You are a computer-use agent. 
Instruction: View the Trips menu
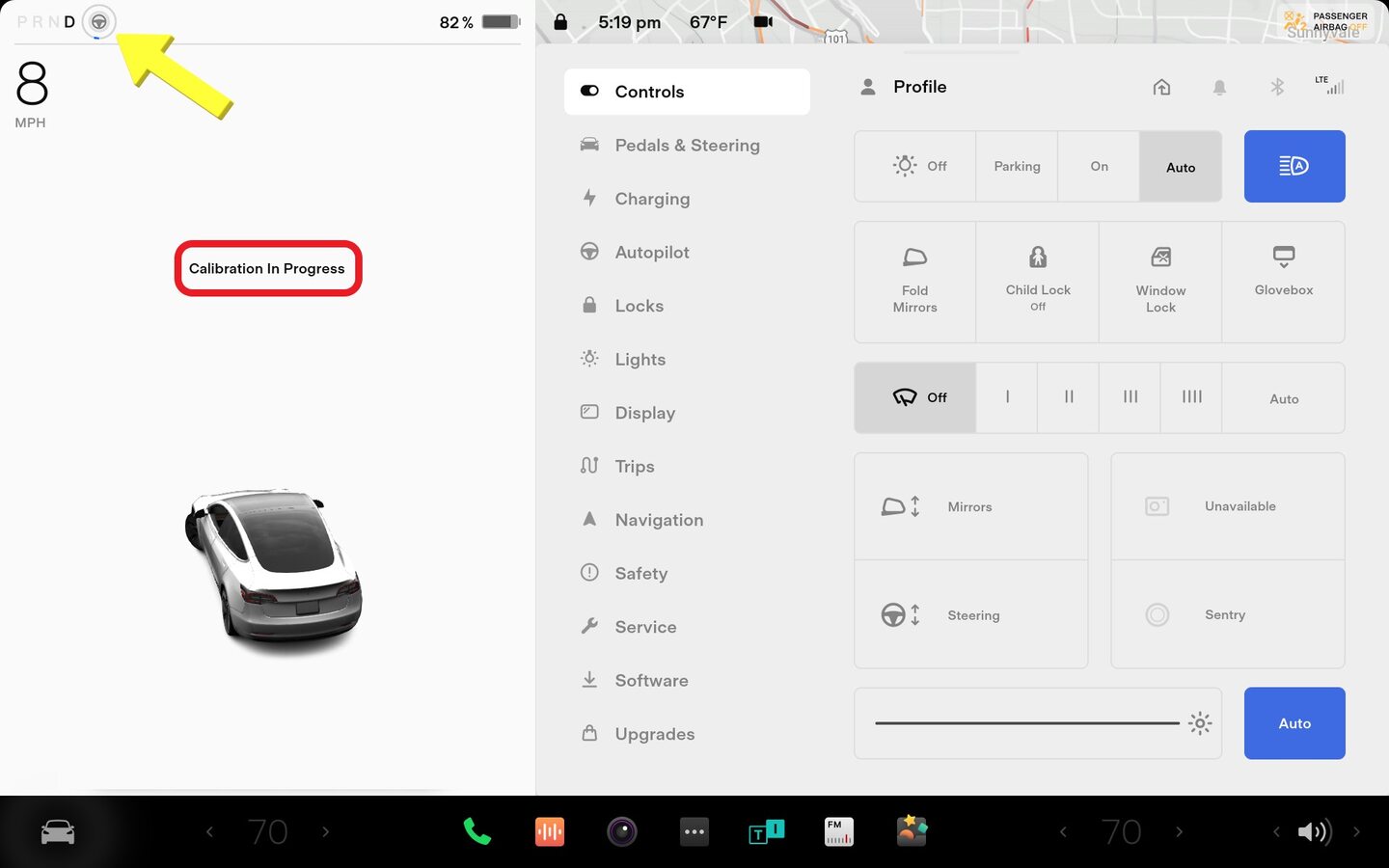point(687,466)
